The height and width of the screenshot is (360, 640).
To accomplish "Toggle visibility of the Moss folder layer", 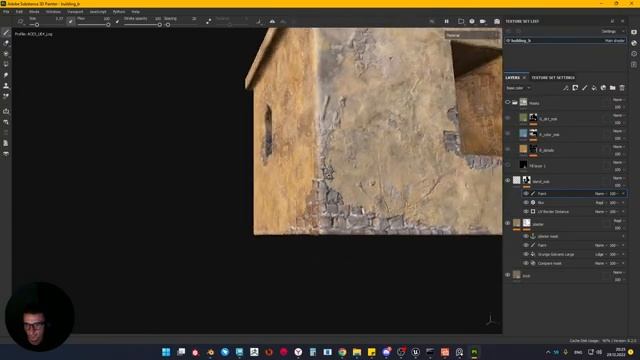I will 508,102.
